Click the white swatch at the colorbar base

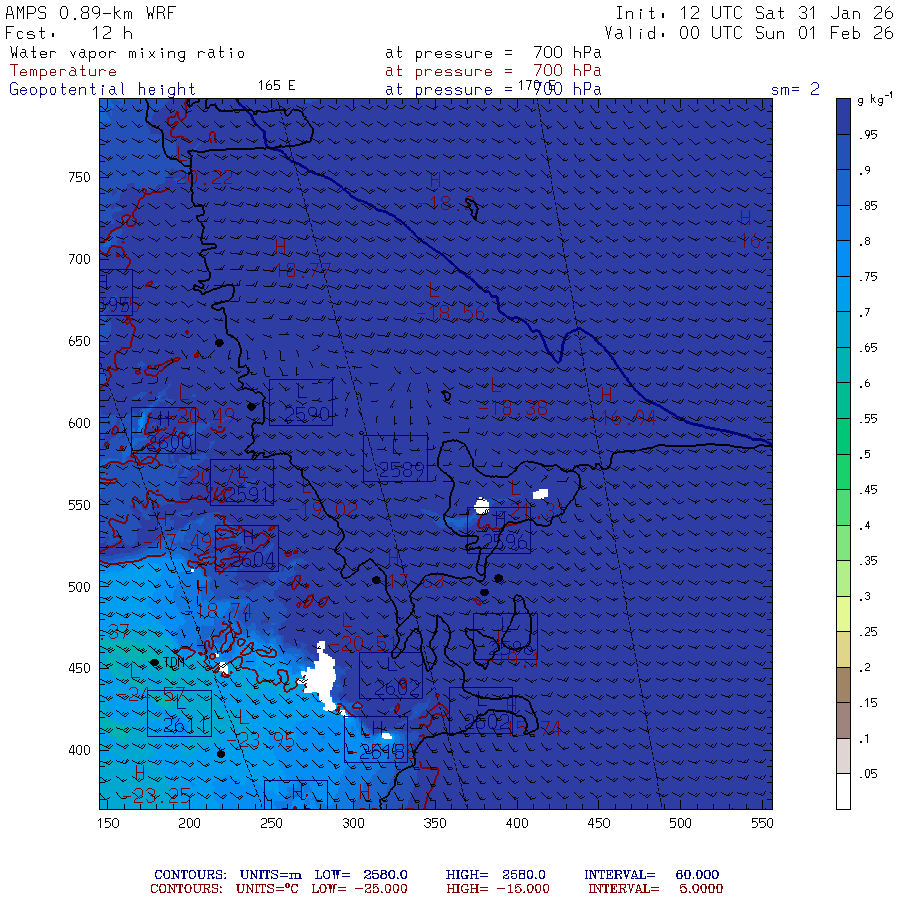(x=843, y=791)
